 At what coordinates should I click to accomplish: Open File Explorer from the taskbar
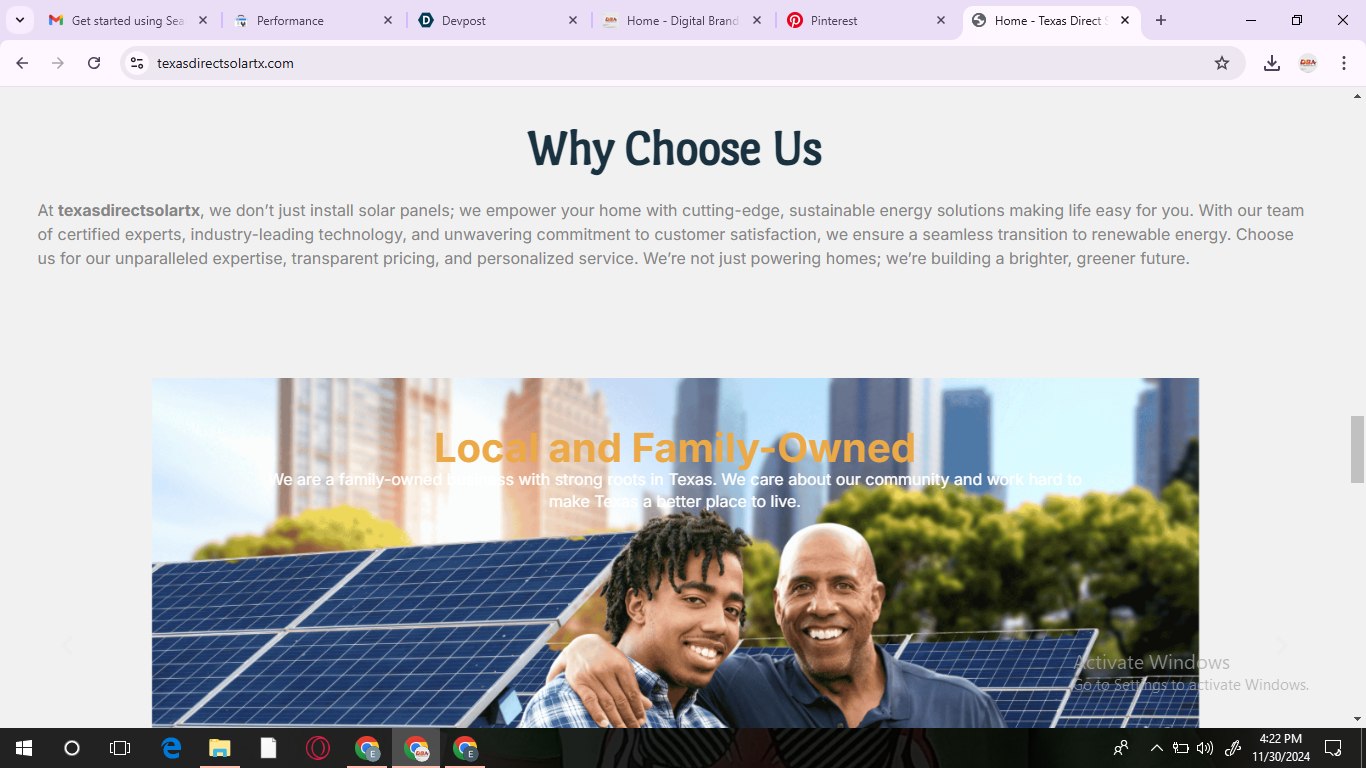220,748
